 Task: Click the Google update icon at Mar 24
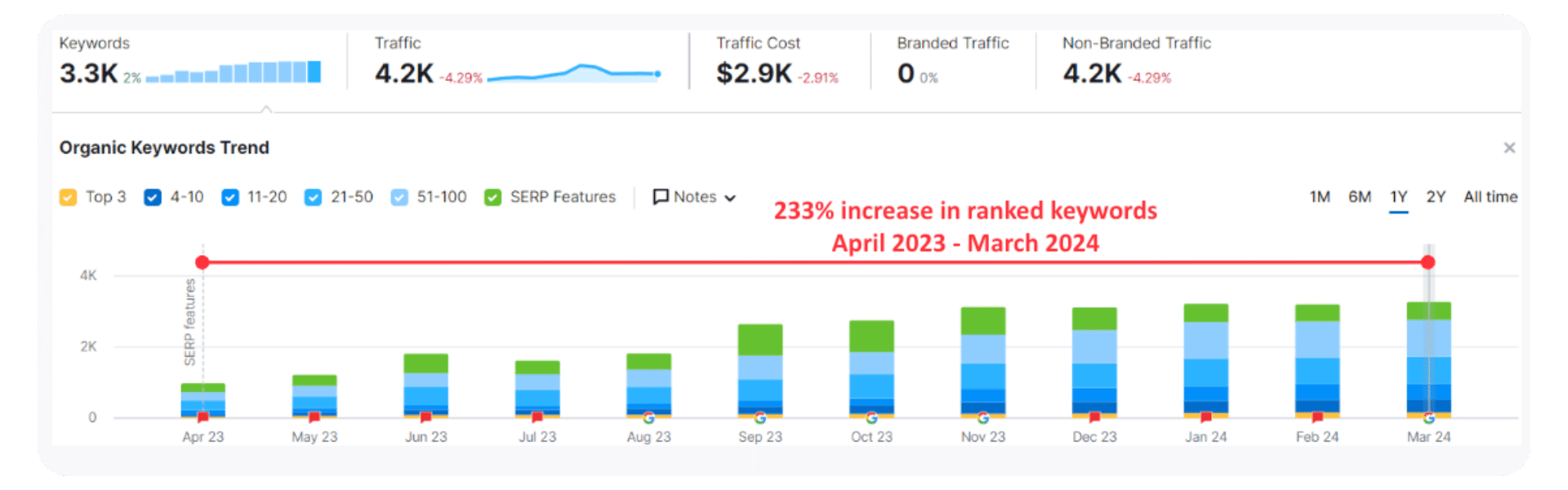point(1429,418)
